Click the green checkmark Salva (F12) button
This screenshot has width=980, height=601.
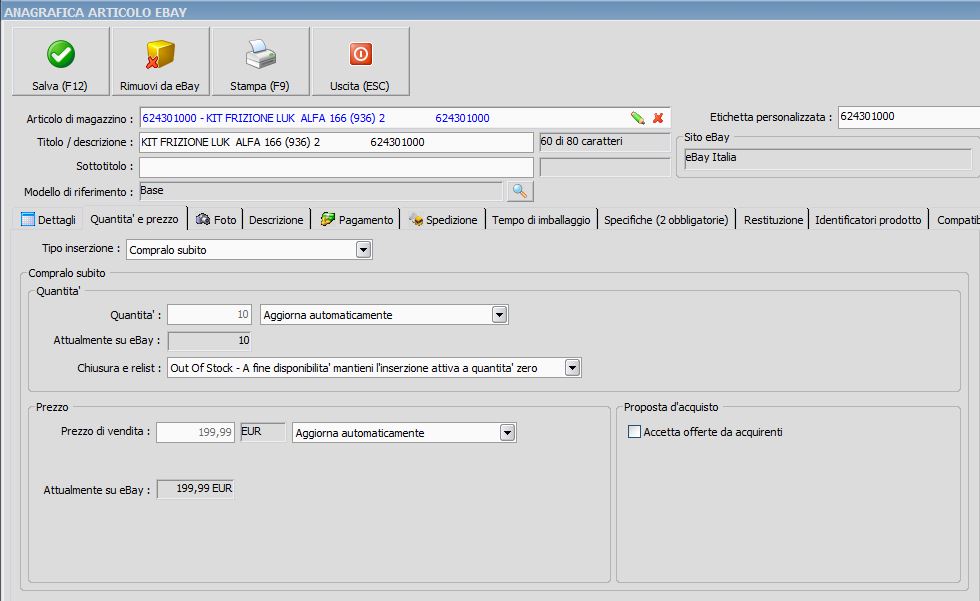pos(61,61)
